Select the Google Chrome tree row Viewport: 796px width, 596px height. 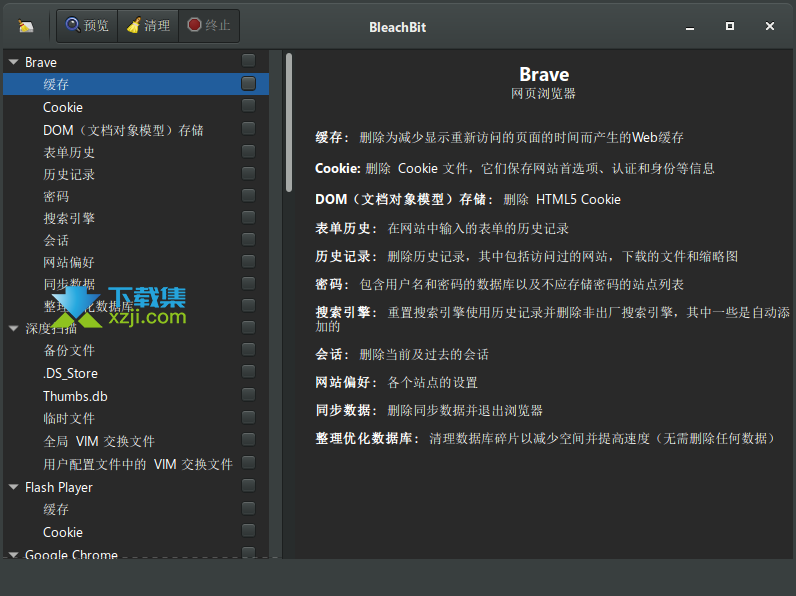click(x=136, y=553)
